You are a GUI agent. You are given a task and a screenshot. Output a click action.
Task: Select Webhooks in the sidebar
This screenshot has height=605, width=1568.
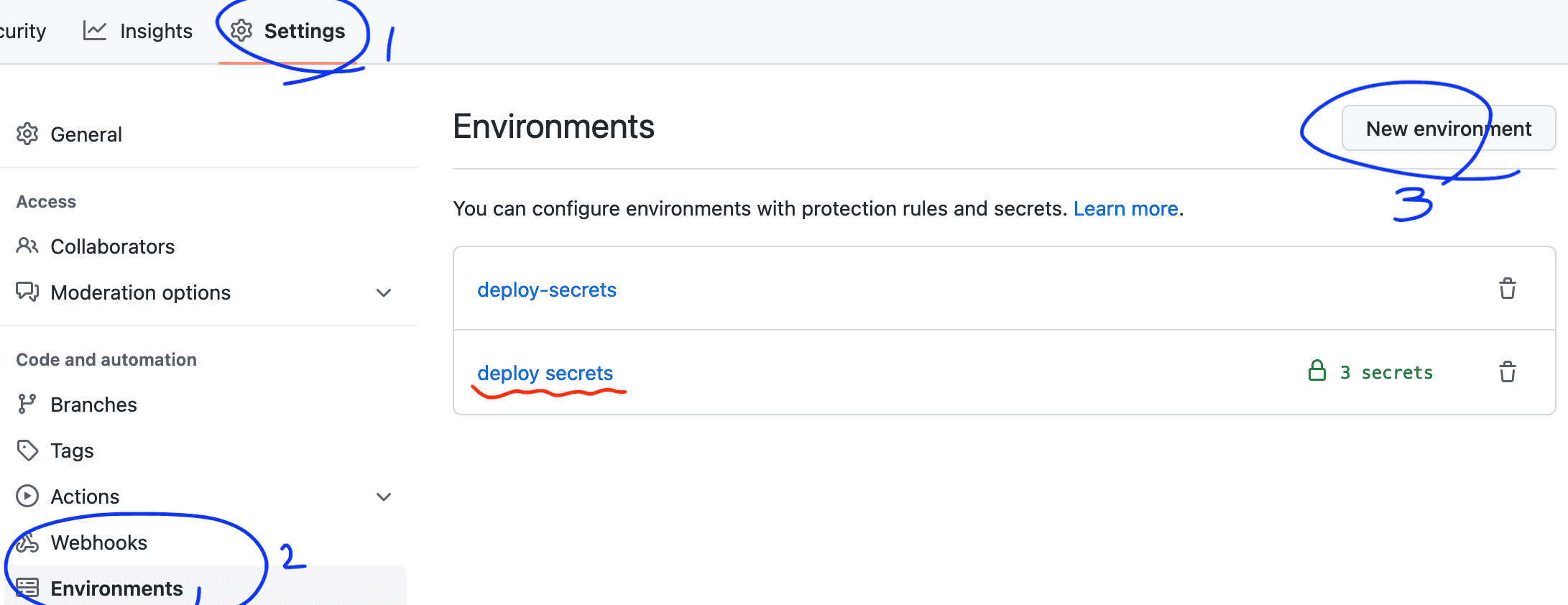click(x=98, y=542)
